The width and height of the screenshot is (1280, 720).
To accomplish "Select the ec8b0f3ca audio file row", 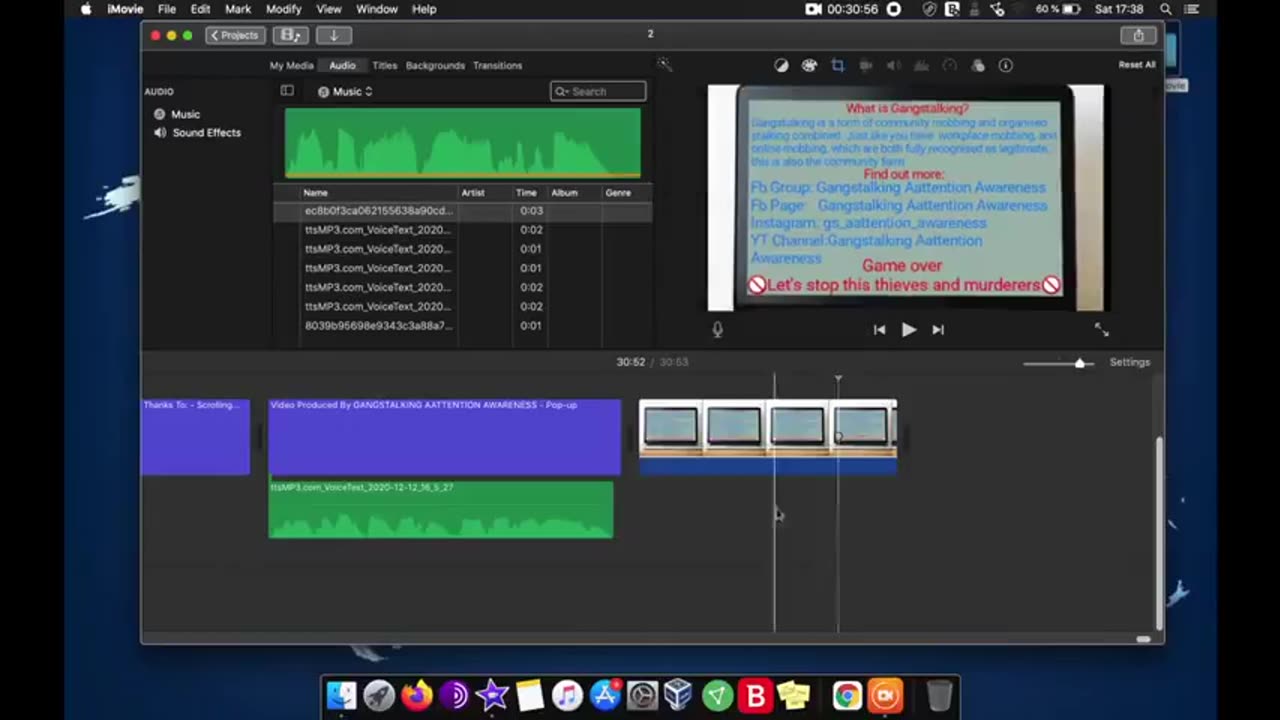I will [x=463, y=211].
